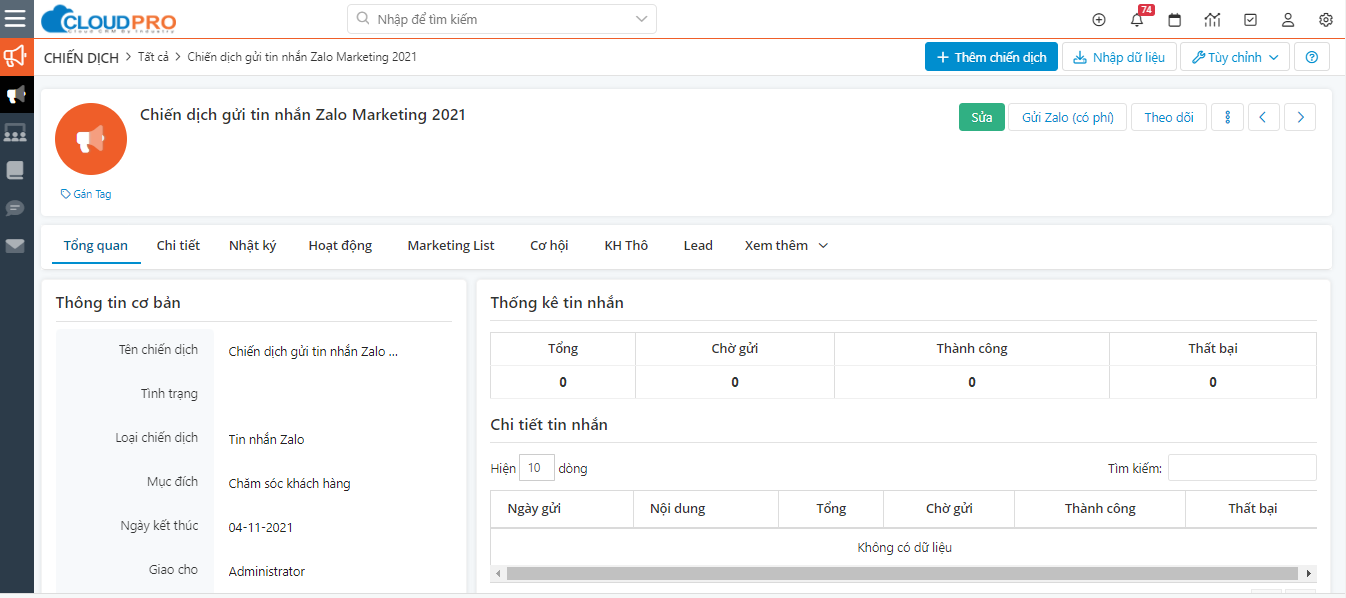Select the black megaphone sidebar icon
The height and width of the screenshot is (598, 1346).
(x=16, y=95)
